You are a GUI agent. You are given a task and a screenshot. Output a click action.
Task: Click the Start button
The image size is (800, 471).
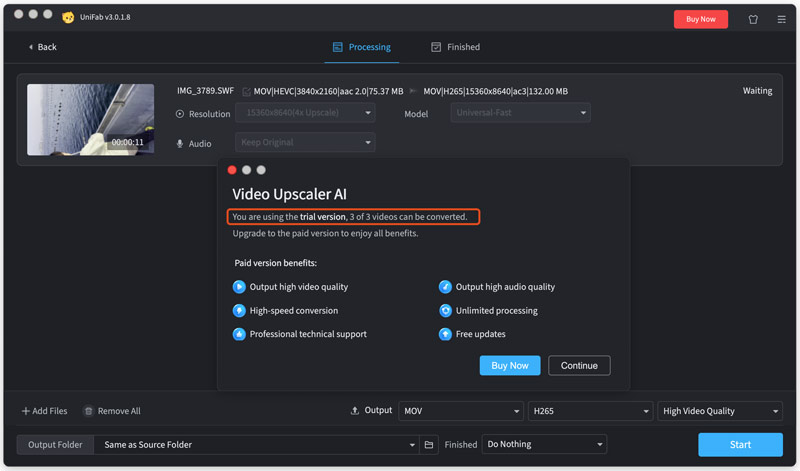[x=740, y=444]
